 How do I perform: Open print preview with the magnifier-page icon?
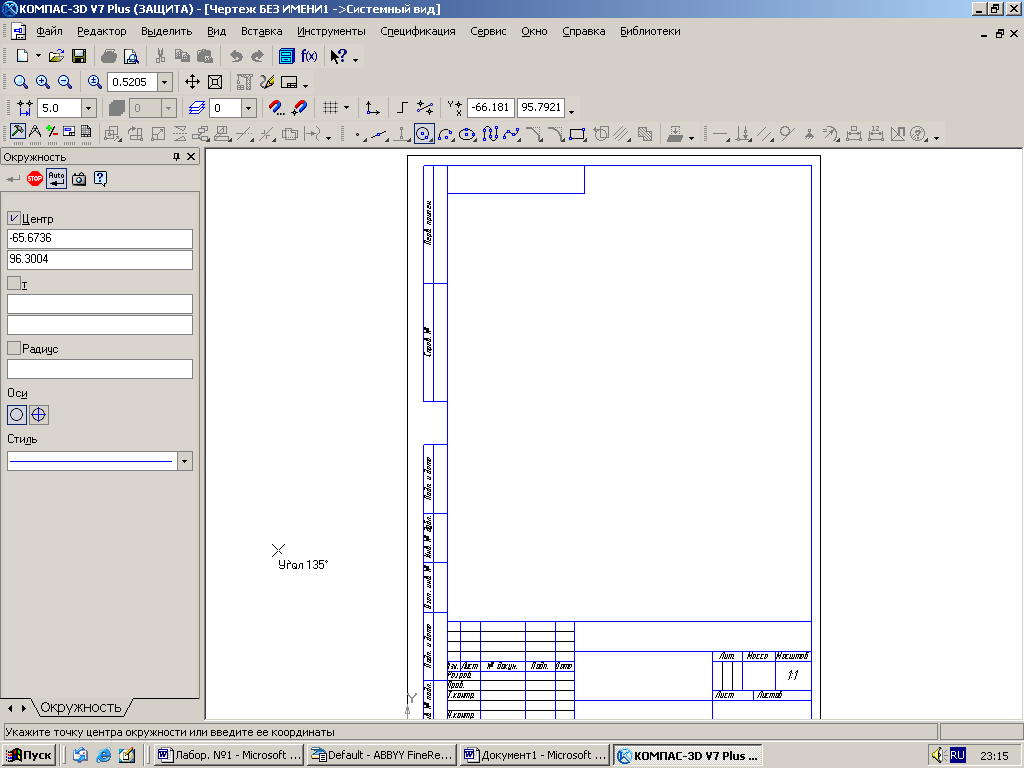131,56
